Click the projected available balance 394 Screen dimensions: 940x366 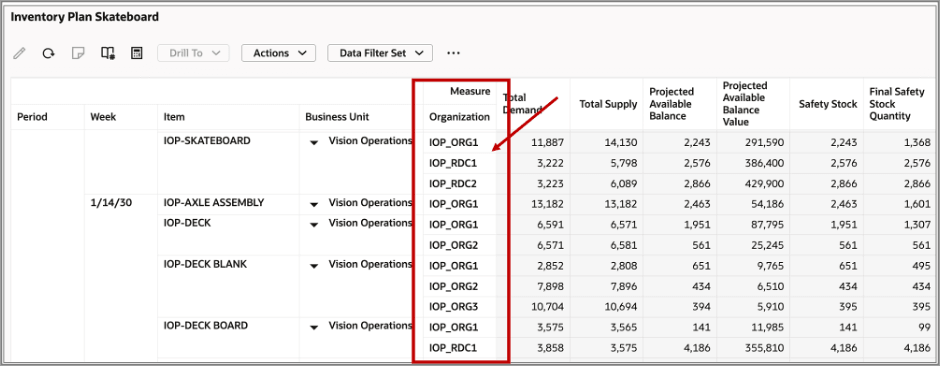702,307
